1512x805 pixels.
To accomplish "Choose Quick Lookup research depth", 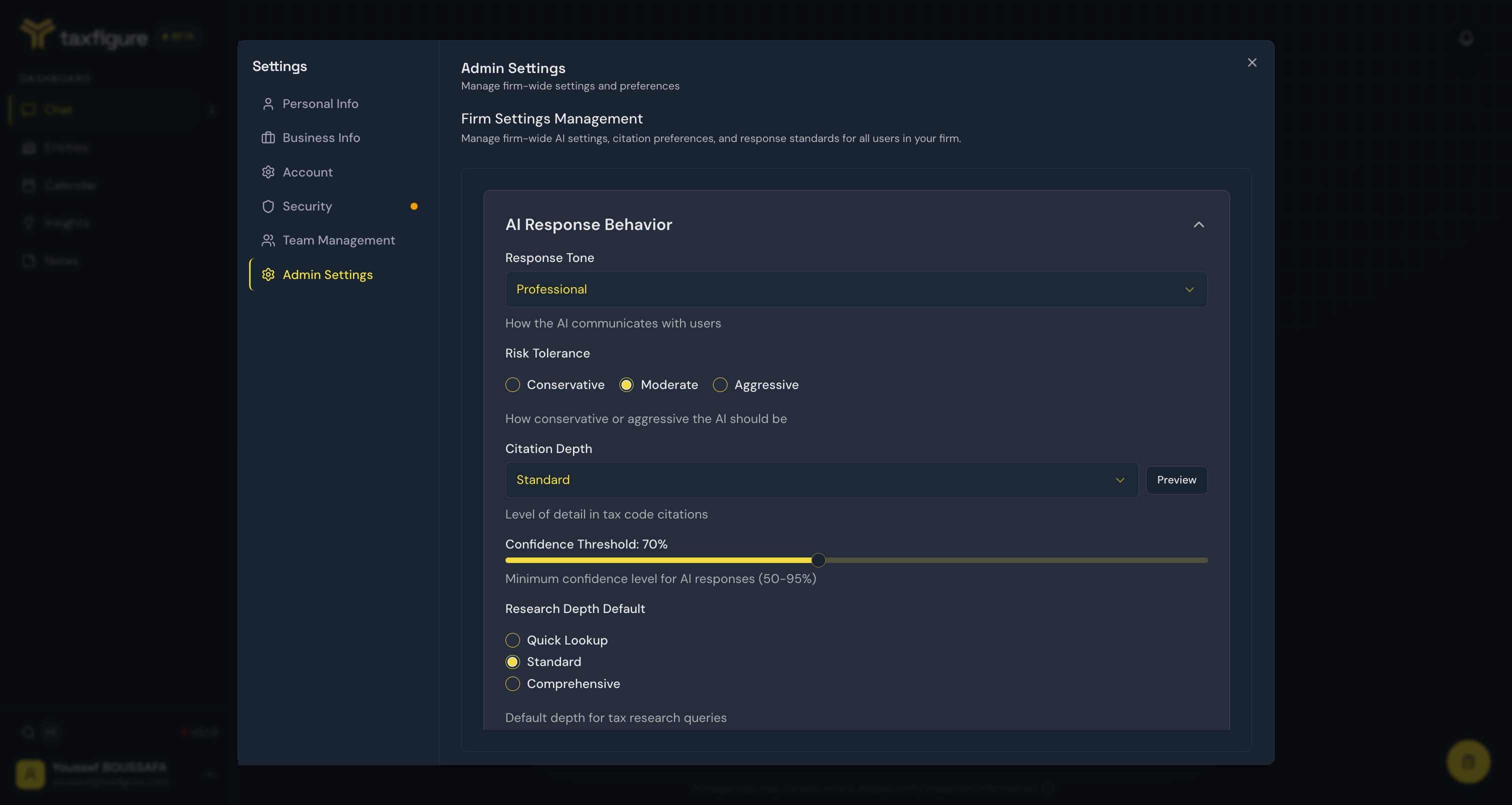I will pyautogui.click(x=512, y=640).
